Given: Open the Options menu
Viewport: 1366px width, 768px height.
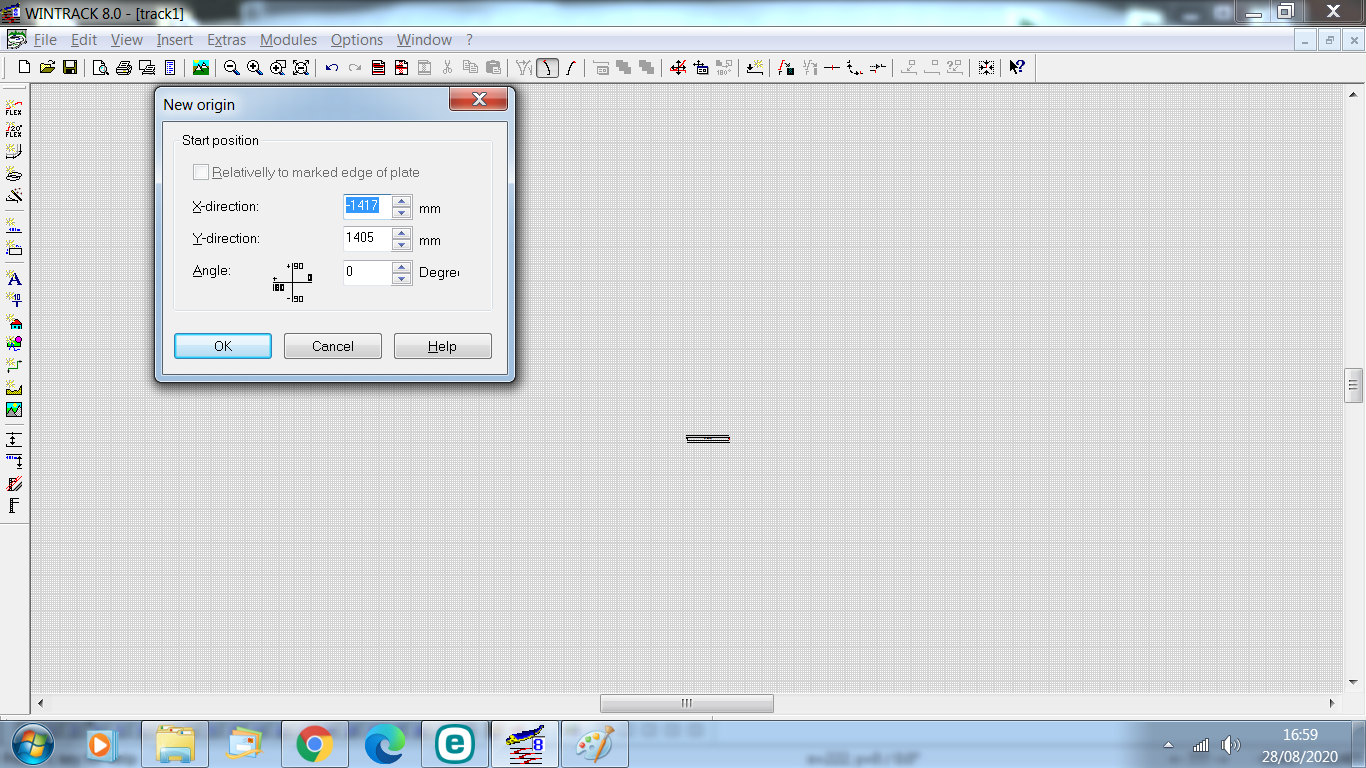Looking at the screenshot, I should pyautogui.click(x=357, y=40).
